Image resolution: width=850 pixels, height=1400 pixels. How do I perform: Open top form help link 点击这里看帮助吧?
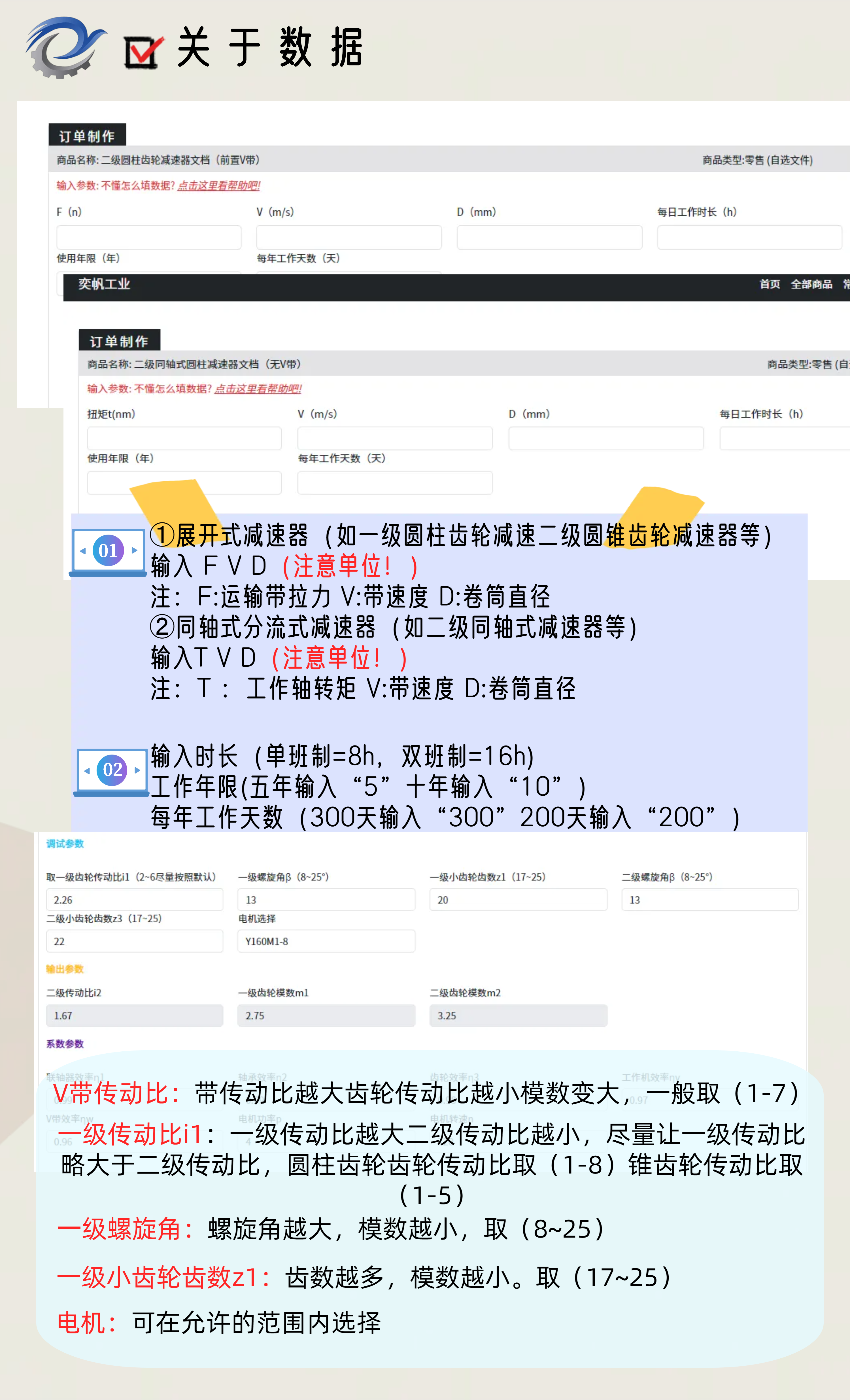pyautogui.click(x=219, y=186)
